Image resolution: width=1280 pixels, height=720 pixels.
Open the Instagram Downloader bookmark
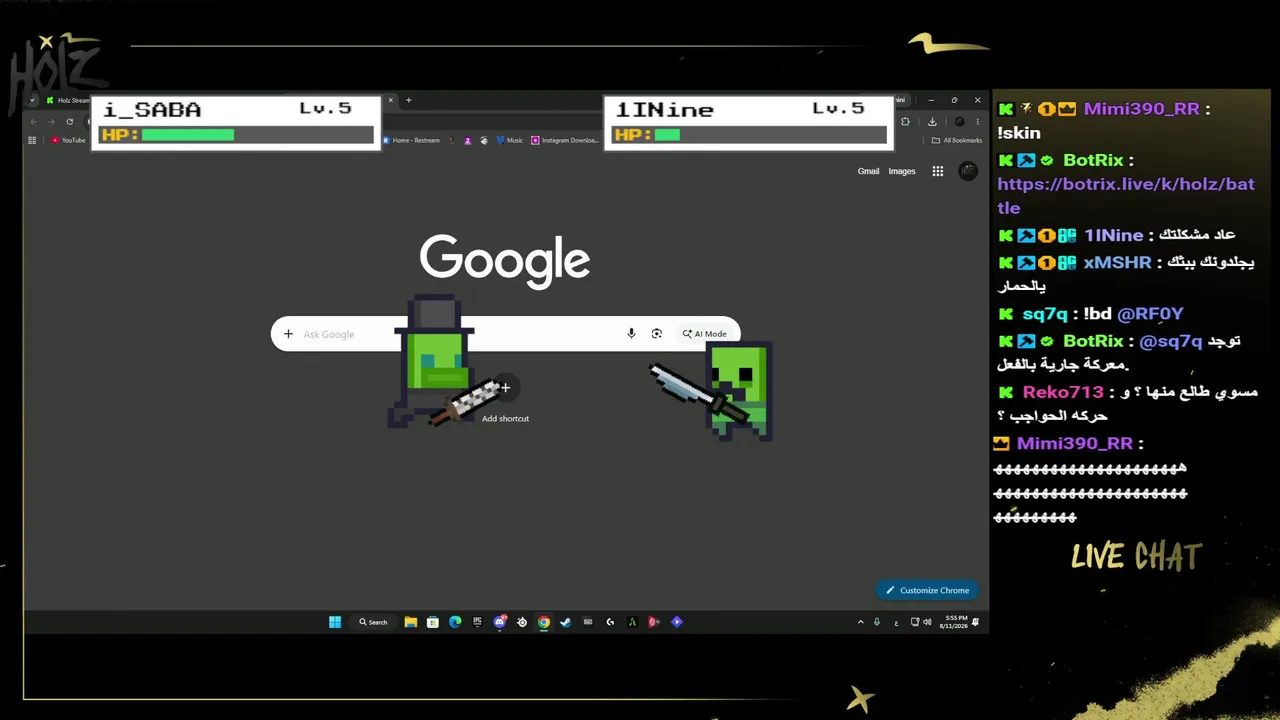click(x=565, y=140)
